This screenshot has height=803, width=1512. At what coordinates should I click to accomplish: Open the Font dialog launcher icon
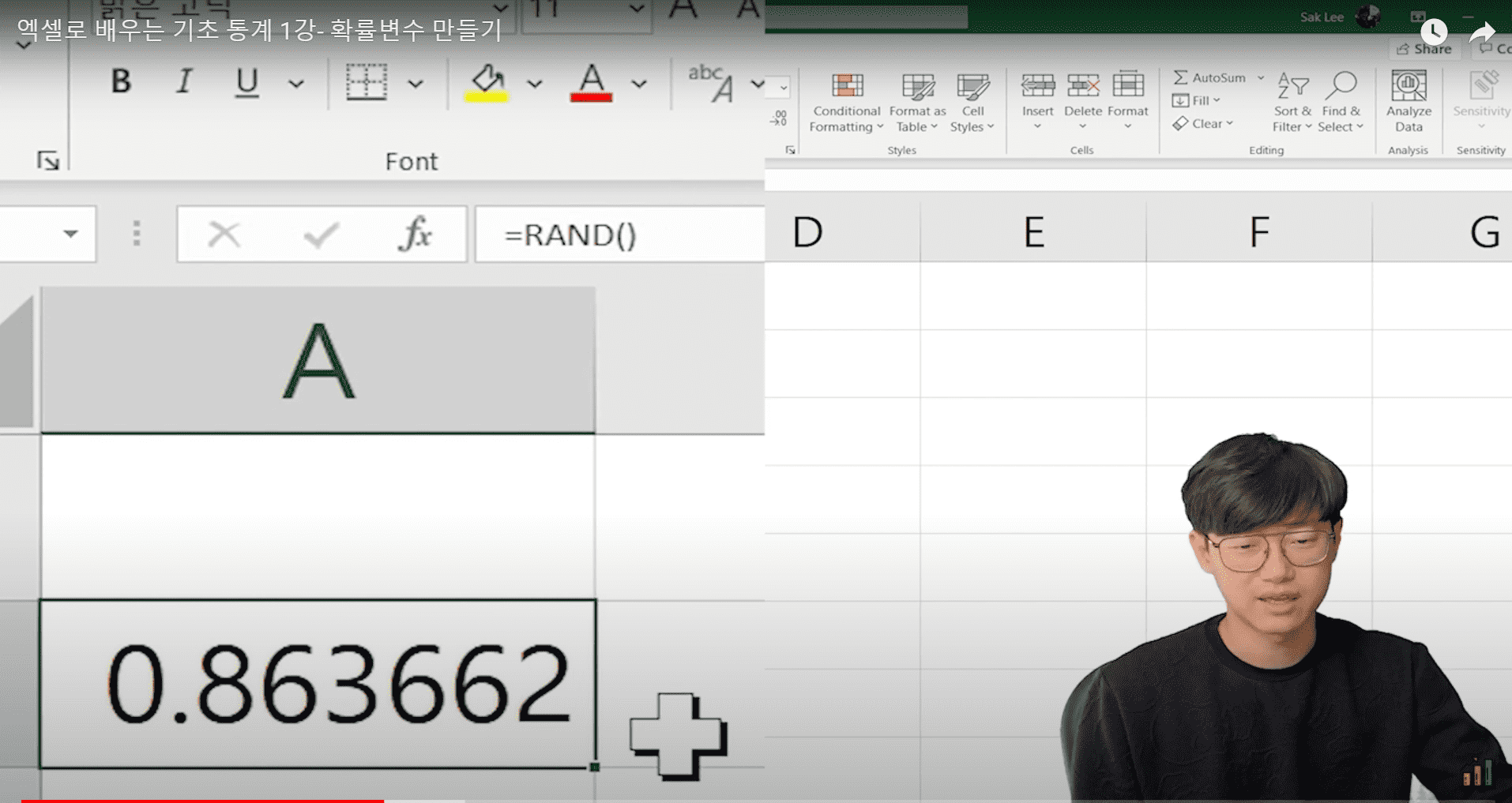(48, 160)
